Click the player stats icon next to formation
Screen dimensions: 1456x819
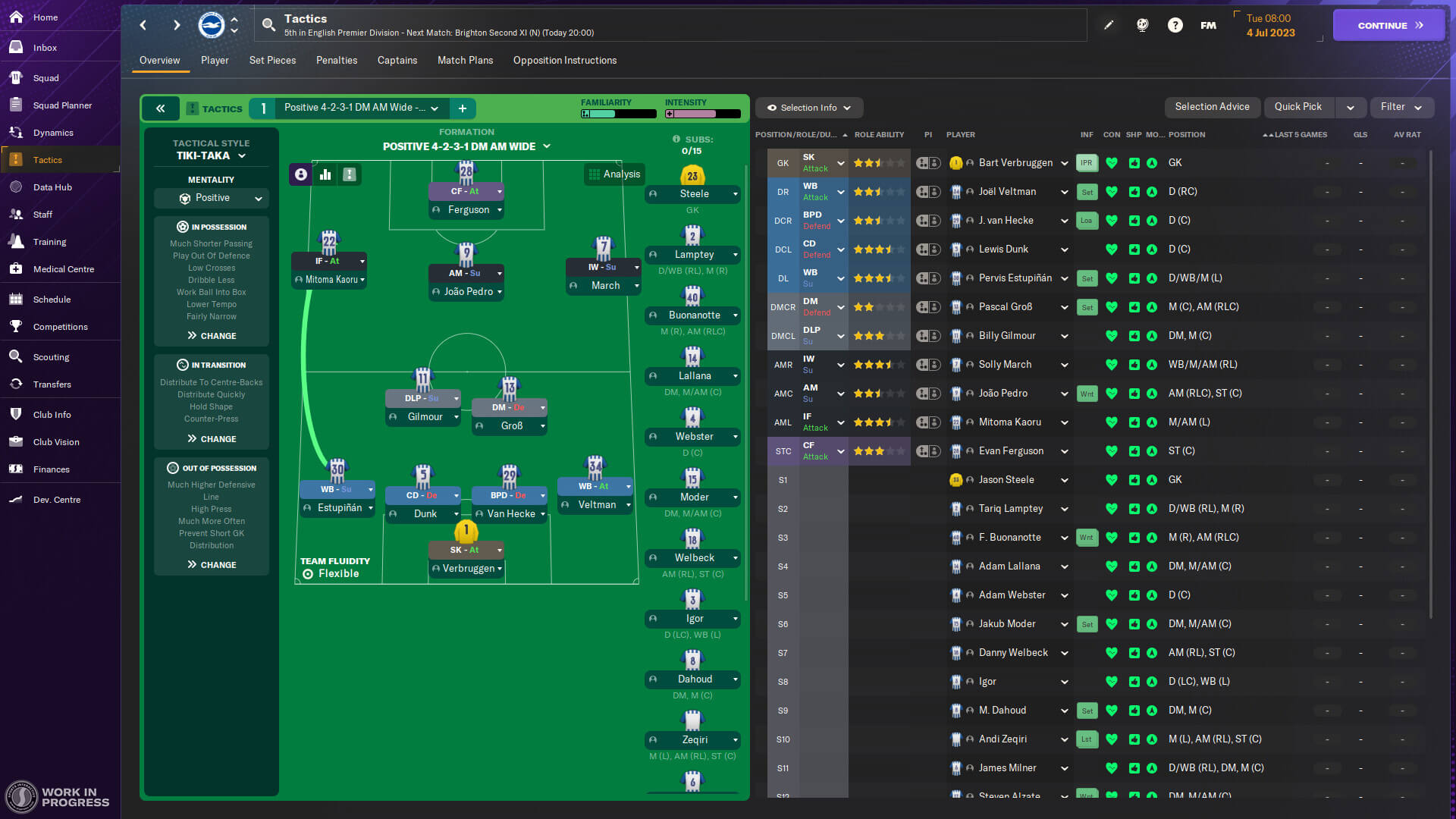point(326,174)
